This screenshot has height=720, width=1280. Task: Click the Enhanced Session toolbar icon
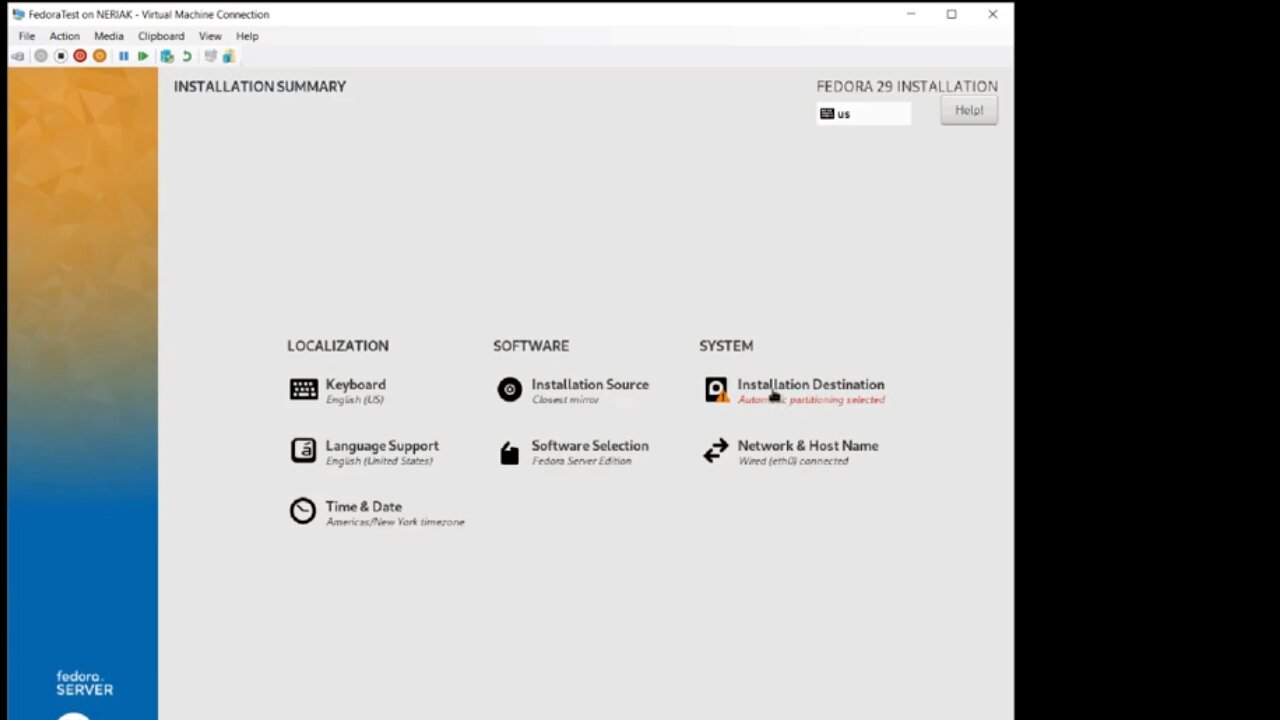point(210,56)
